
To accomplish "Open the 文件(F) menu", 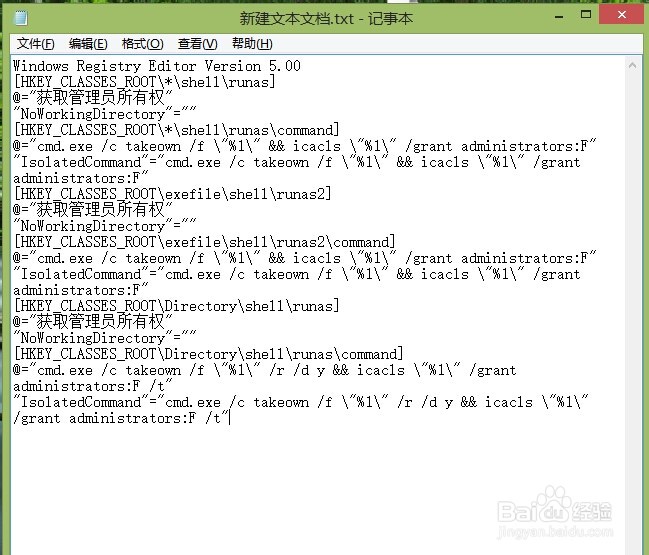I will pyautogui.click(x=36, y=43).
